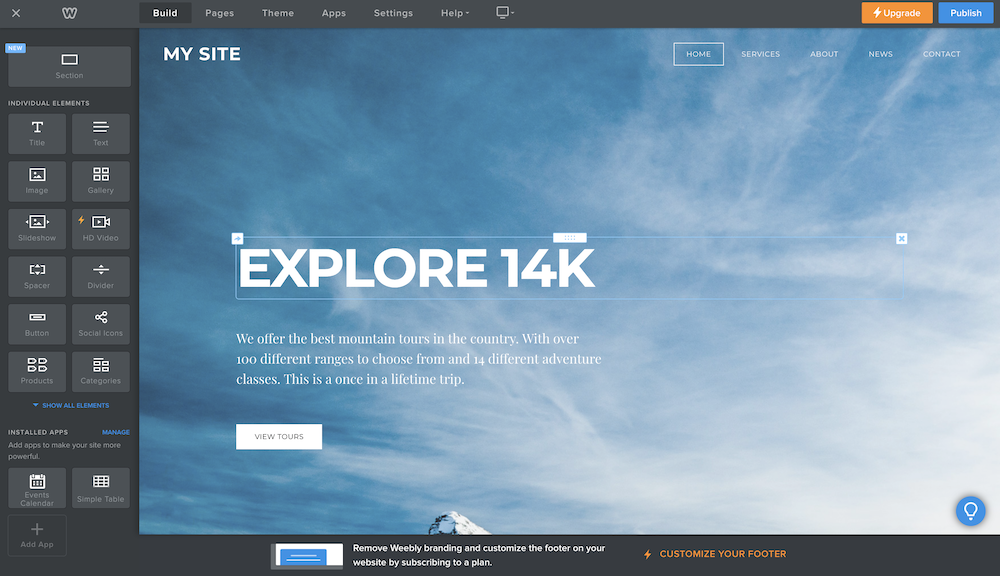The height and width of the screenshot is (576, 1000).
Task: Click the footer preview thumbnail
Action: tap(307, 556)
